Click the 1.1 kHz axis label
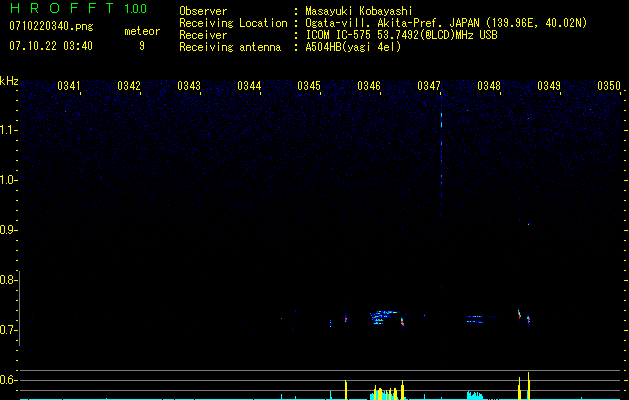Viewport: 629px width, 400px height. [9, 130]
